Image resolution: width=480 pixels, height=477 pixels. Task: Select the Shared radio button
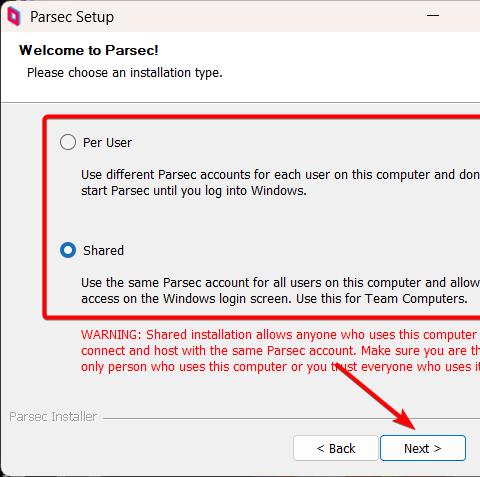[68, 250]
